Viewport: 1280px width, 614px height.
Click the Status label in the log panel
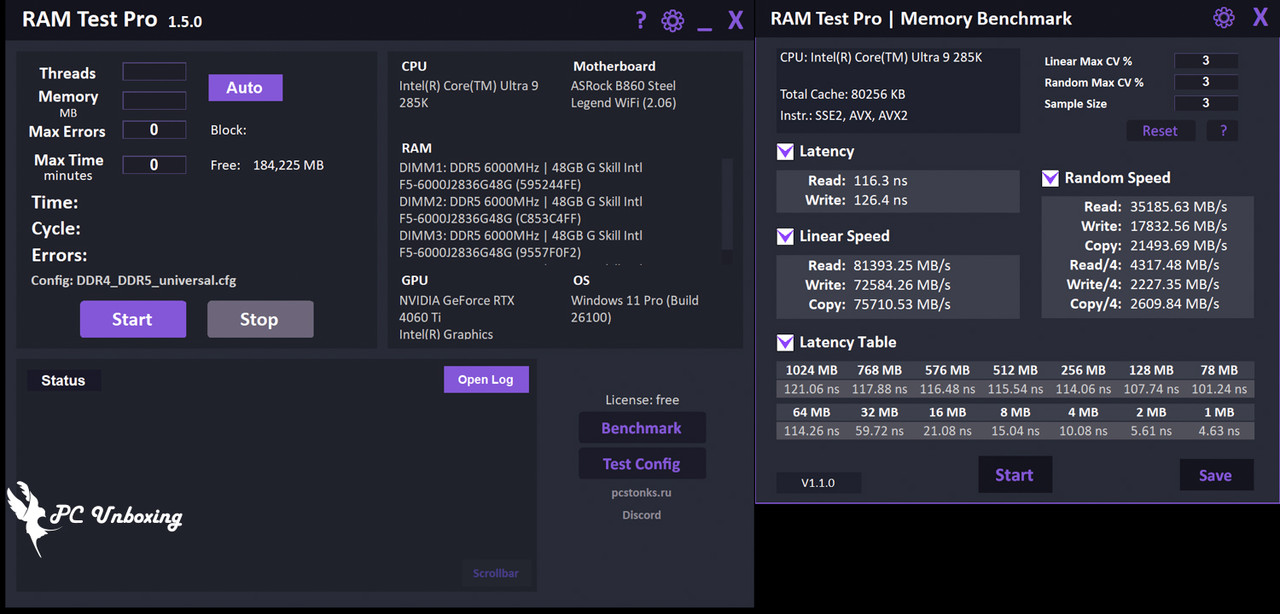63,381
